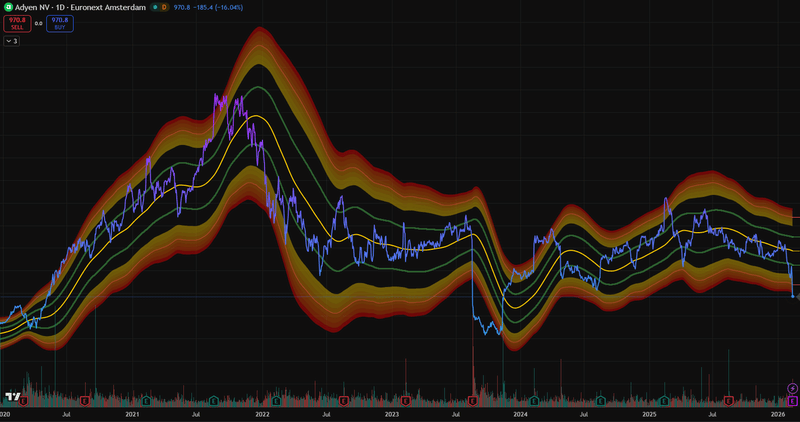800x422 pixels.
Task: Click the 0.0 spread value
Action: coord(38,23)
